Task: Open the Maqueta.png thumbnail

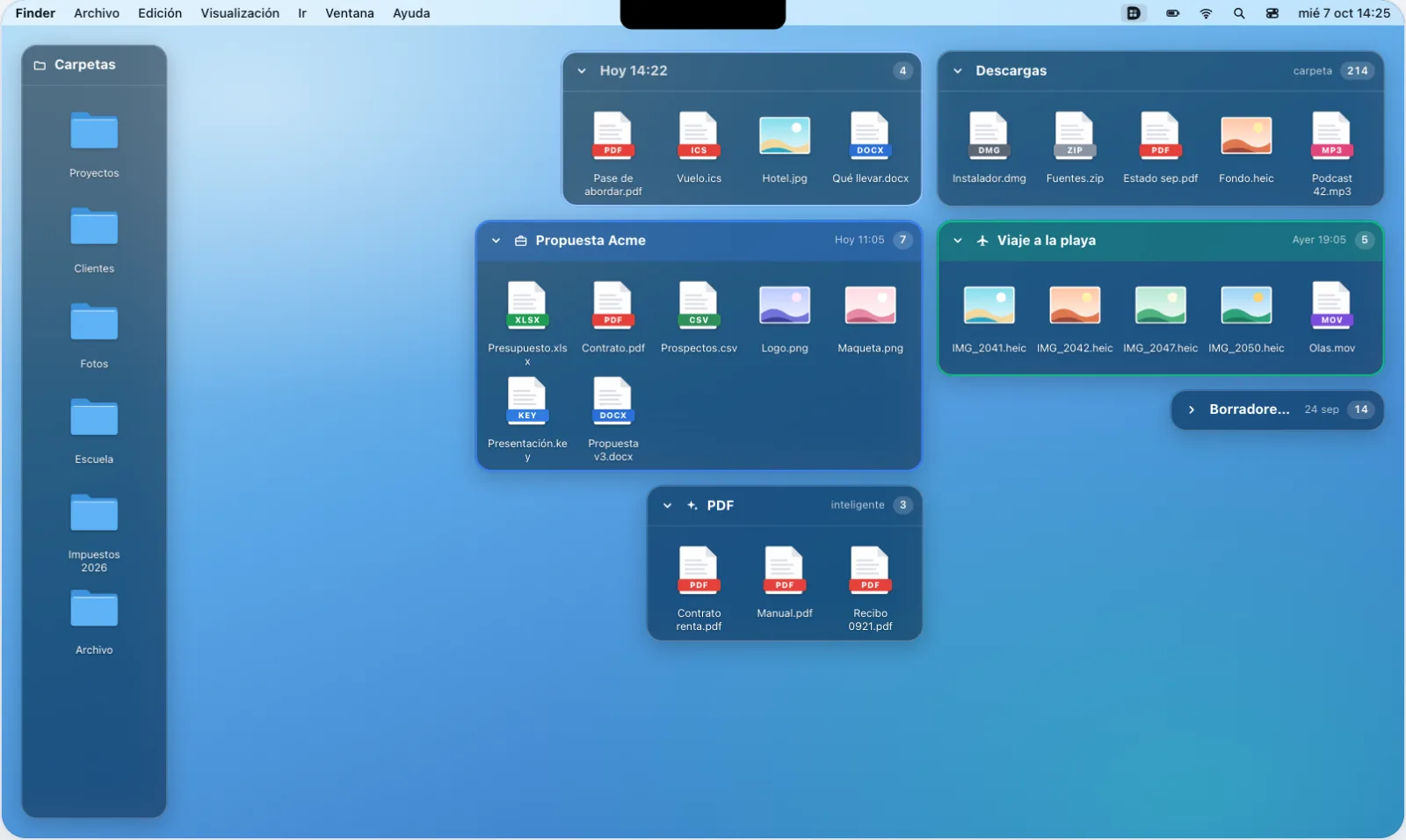Action: click(870, 305)
